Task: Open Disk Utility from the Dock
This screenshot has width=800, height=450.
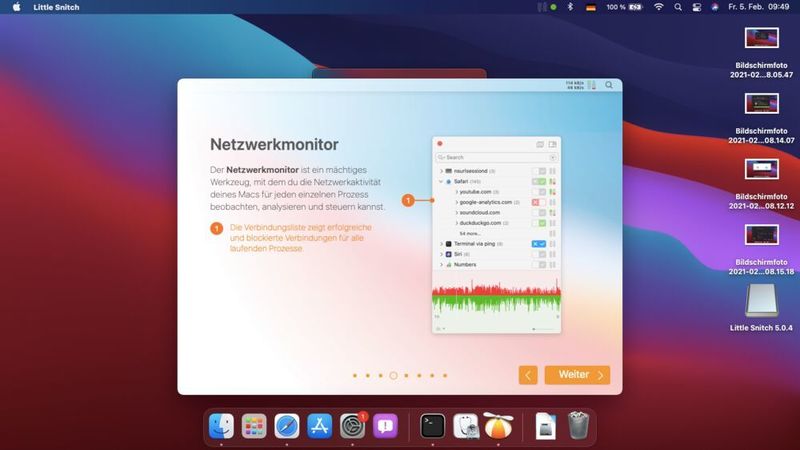Action: point(466,426)
